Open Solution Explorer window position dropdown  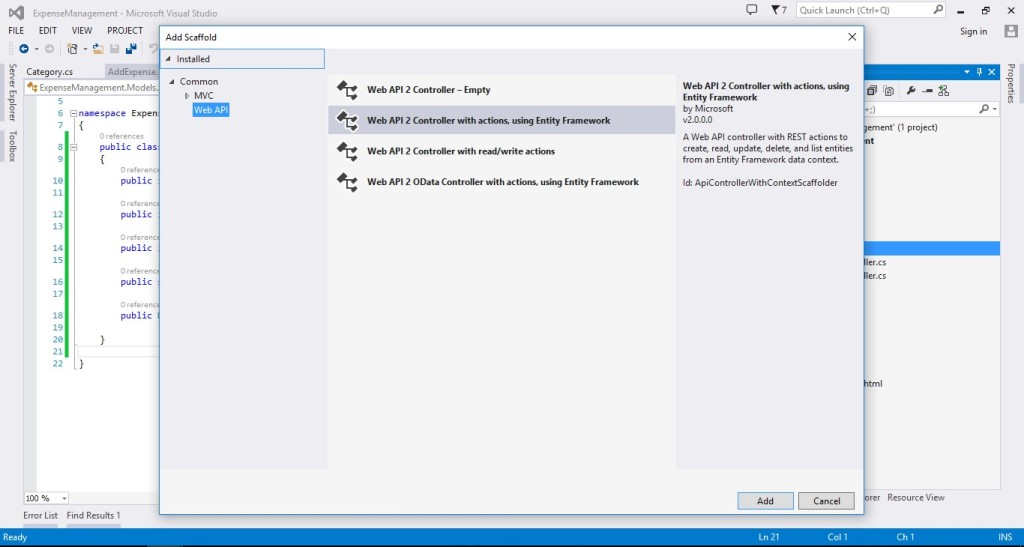click(967, 72)
